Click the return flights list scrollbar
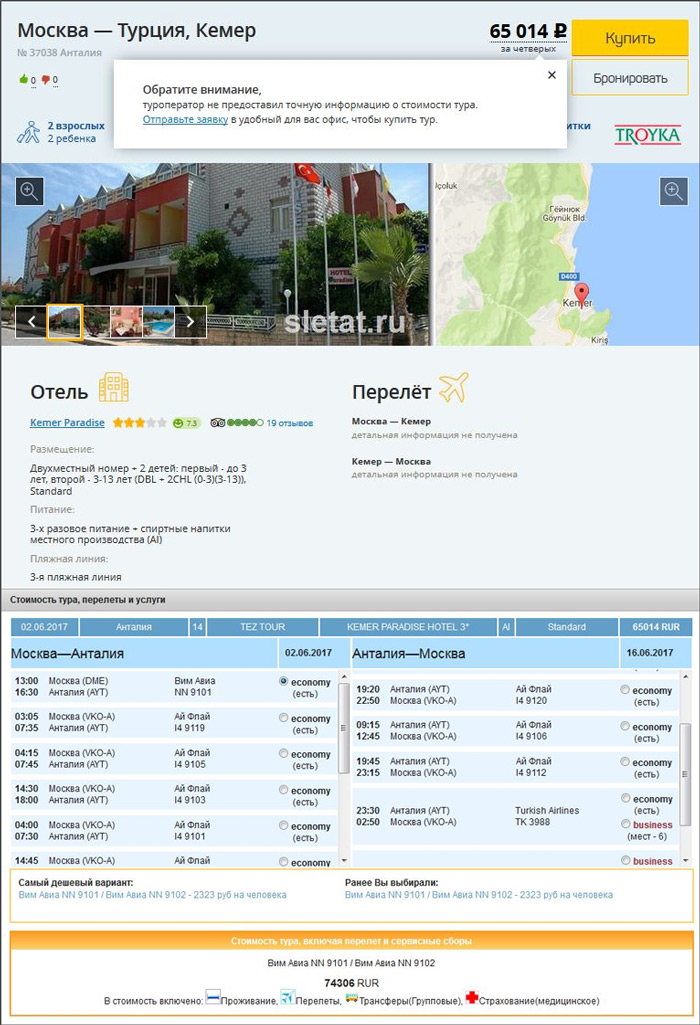 coord(686,775)
